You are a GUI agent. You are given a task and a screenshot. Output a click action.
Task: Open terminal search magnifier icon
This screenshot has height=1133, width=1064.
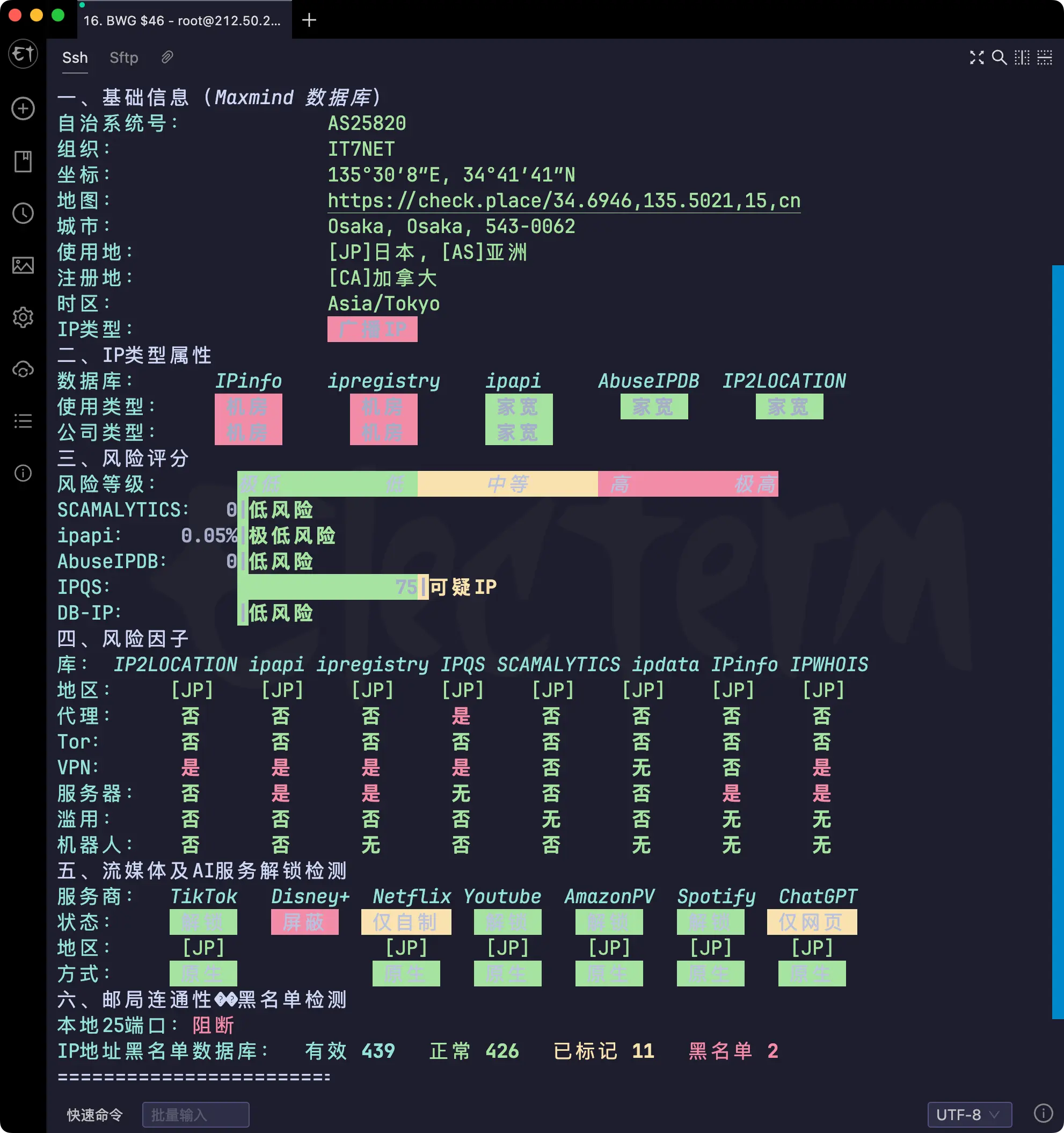pos(999,57)
